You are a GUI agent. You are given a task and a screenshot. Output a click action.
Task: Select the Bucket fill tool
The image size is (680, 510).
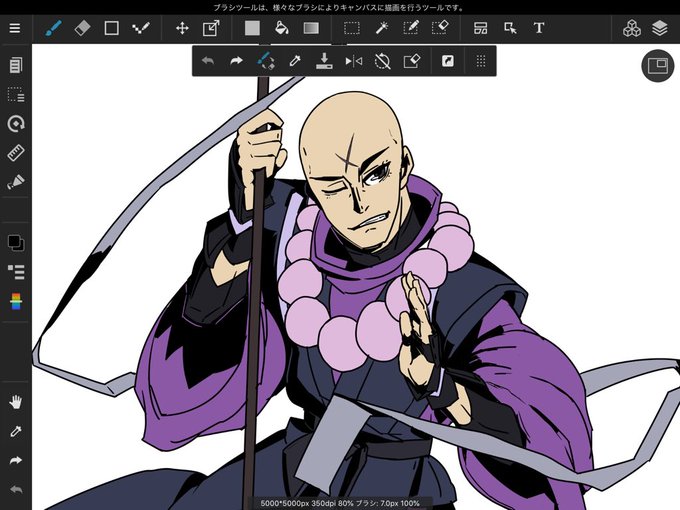(281, 29)
